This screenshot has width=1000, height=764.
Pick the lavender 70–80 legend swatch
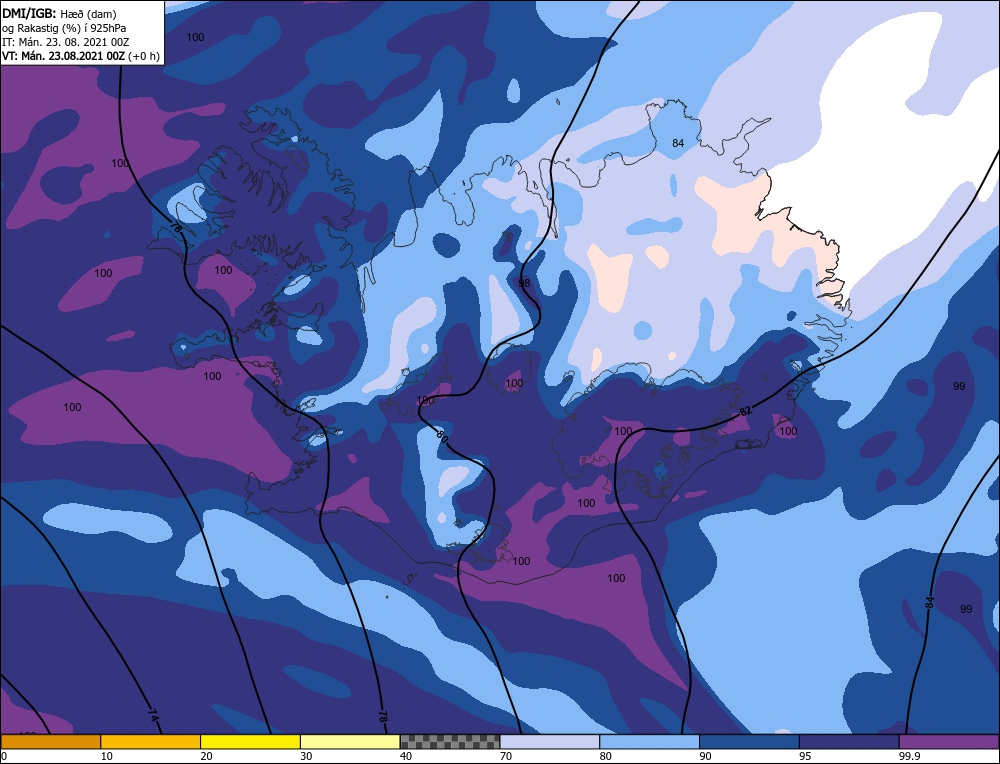[x=550, y=741]
